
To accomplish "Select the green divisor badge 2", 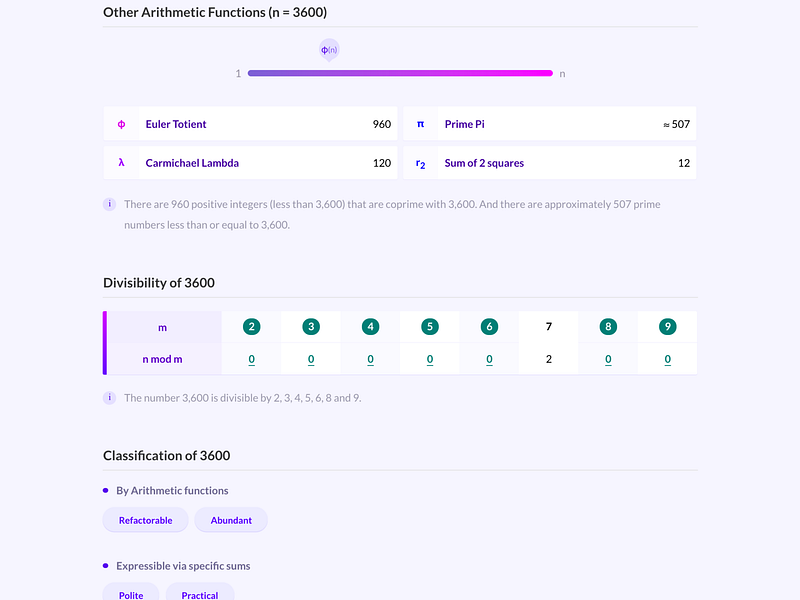I will (x=251, y=326).
